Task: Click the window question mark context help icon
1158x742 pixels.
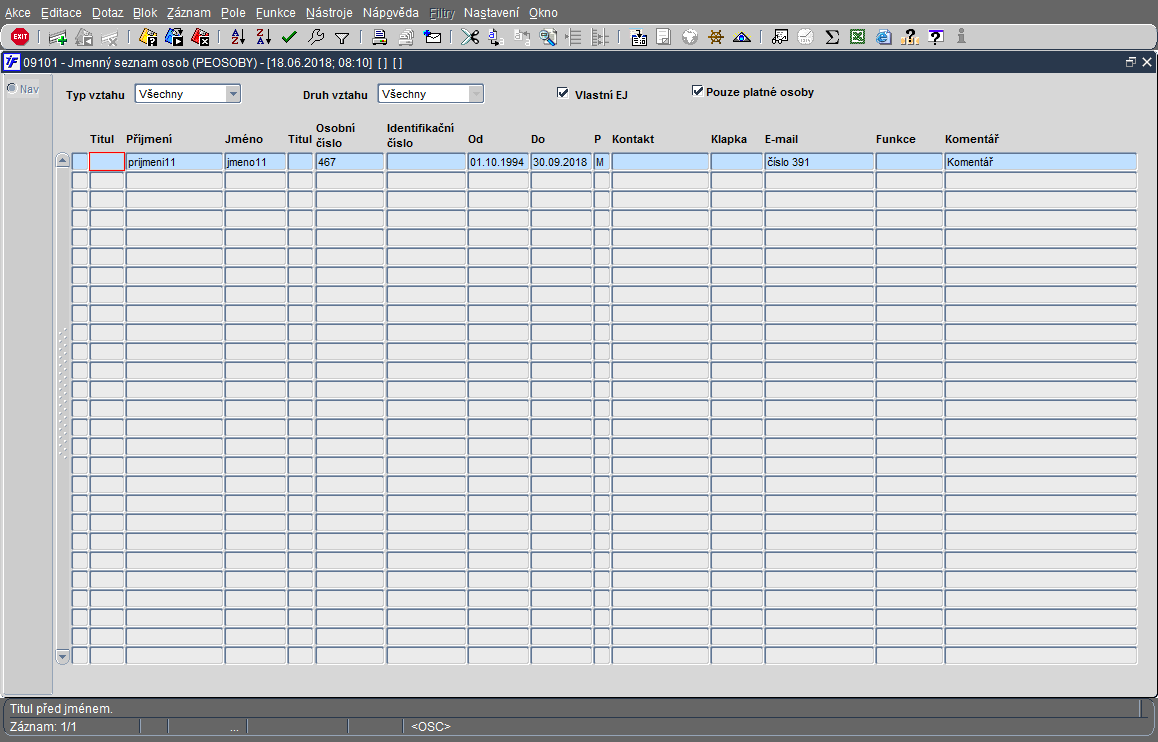Action: click(936, 37)
